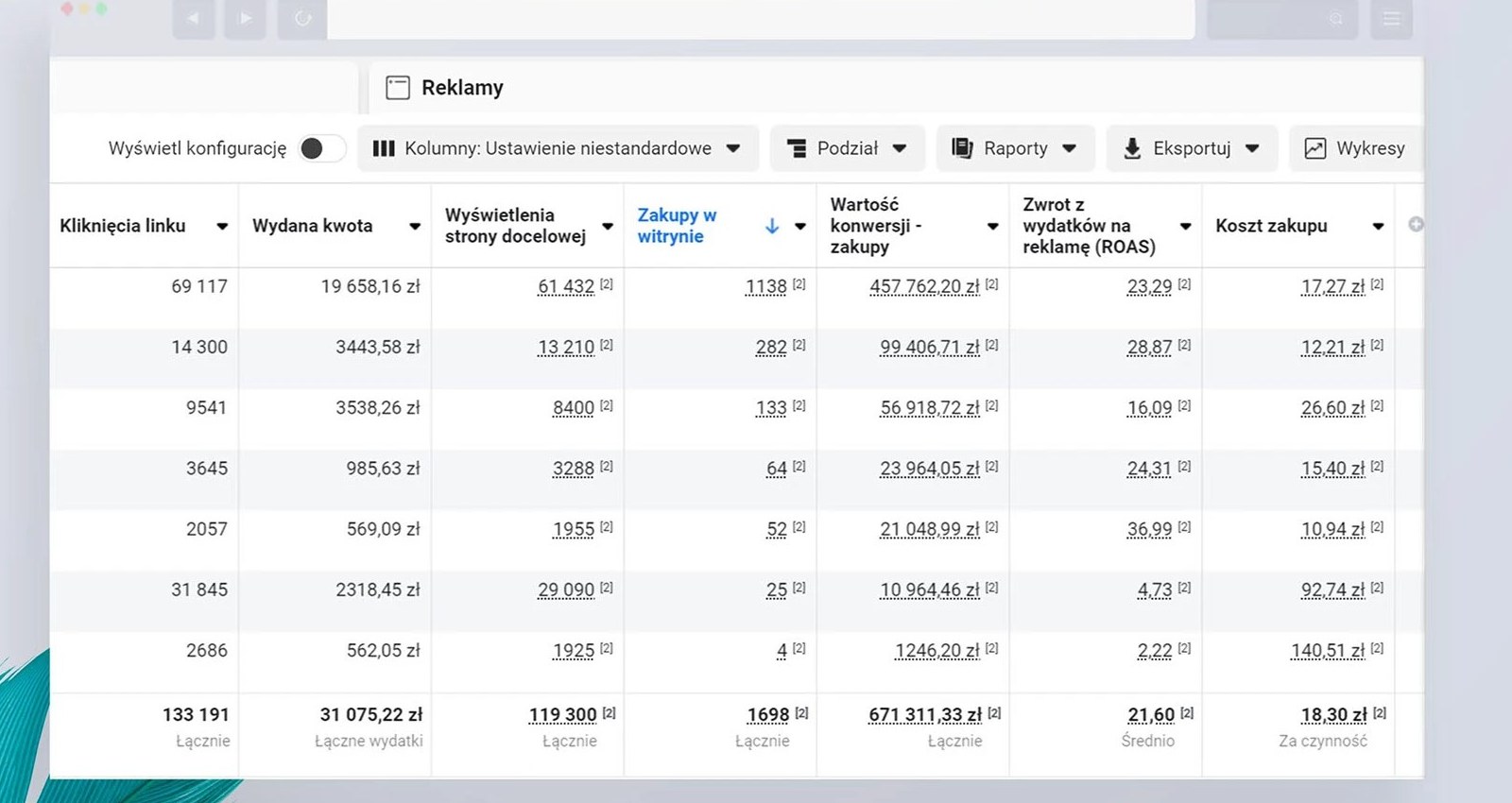Open the Raporty menu
Image resolution: width=1512 pixels, height=803 pixels.
click(x=1015, y=148)
